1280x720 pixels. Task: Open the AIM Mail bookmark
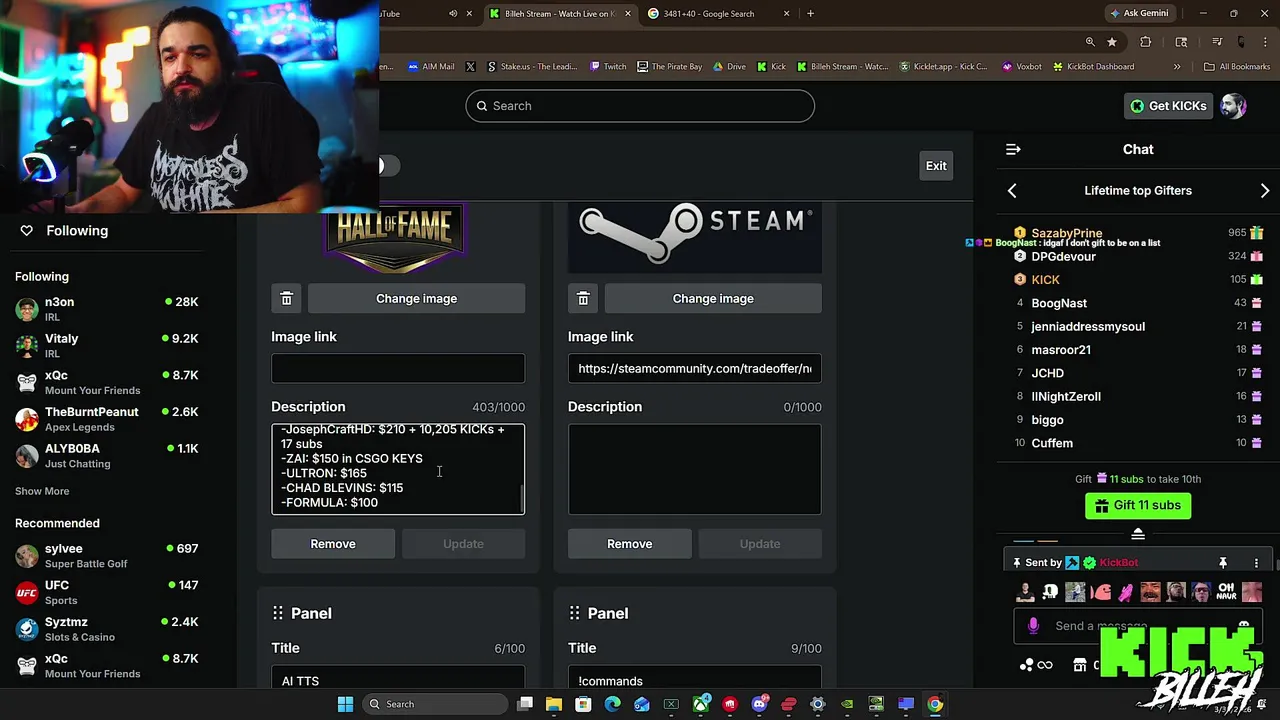pyautogui.click(x=431, y=67)
